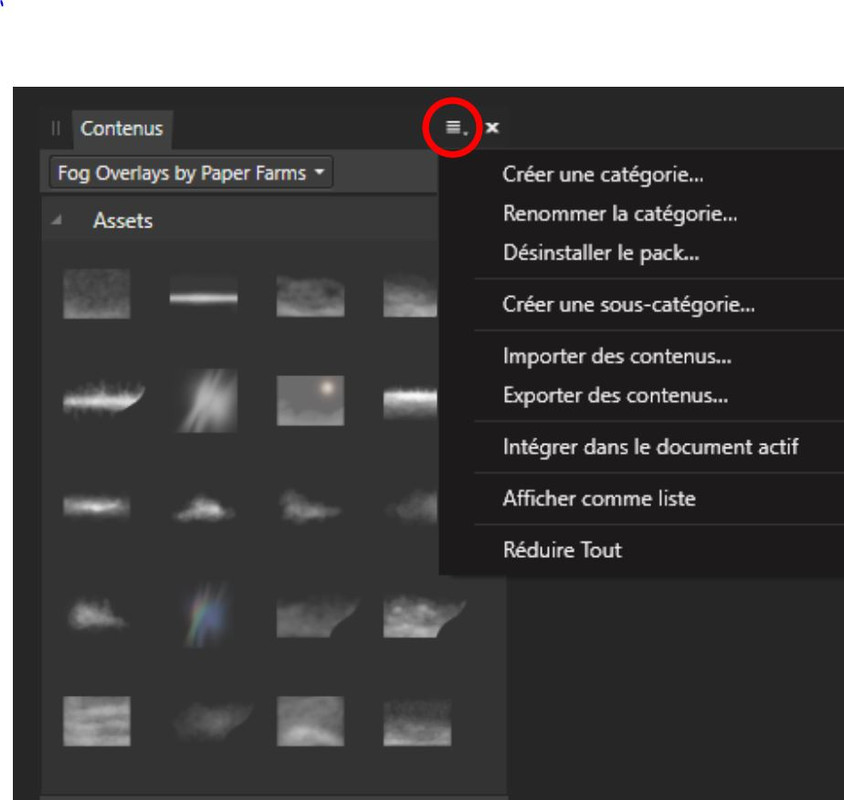Choose Créer une sous-catégorie... option
The width and height of the screenshot is (844, 800).
click(628, 305)
